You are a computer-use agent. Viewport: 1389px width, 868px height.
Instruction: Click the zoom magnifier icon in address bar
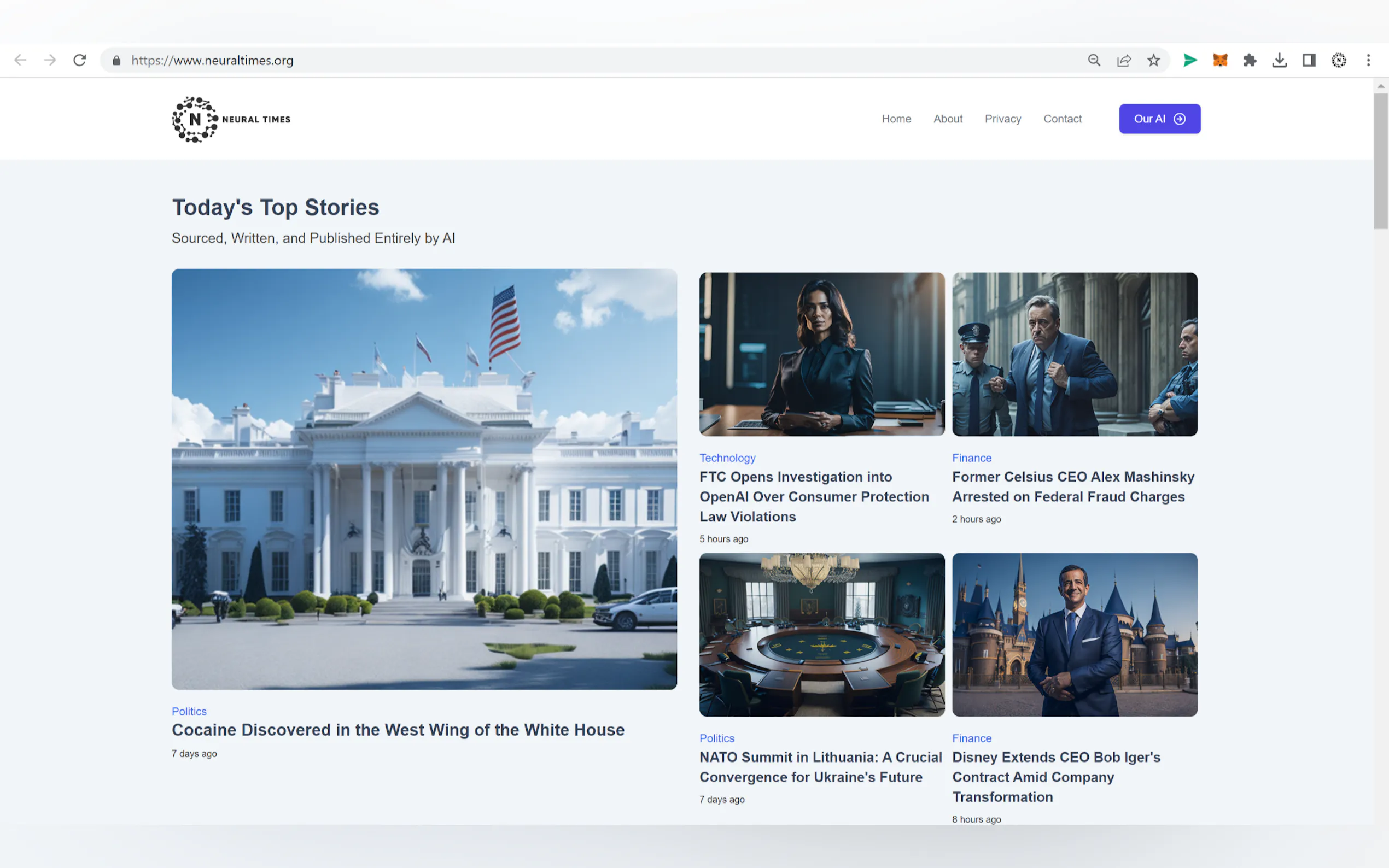(x=1094, y=60)
